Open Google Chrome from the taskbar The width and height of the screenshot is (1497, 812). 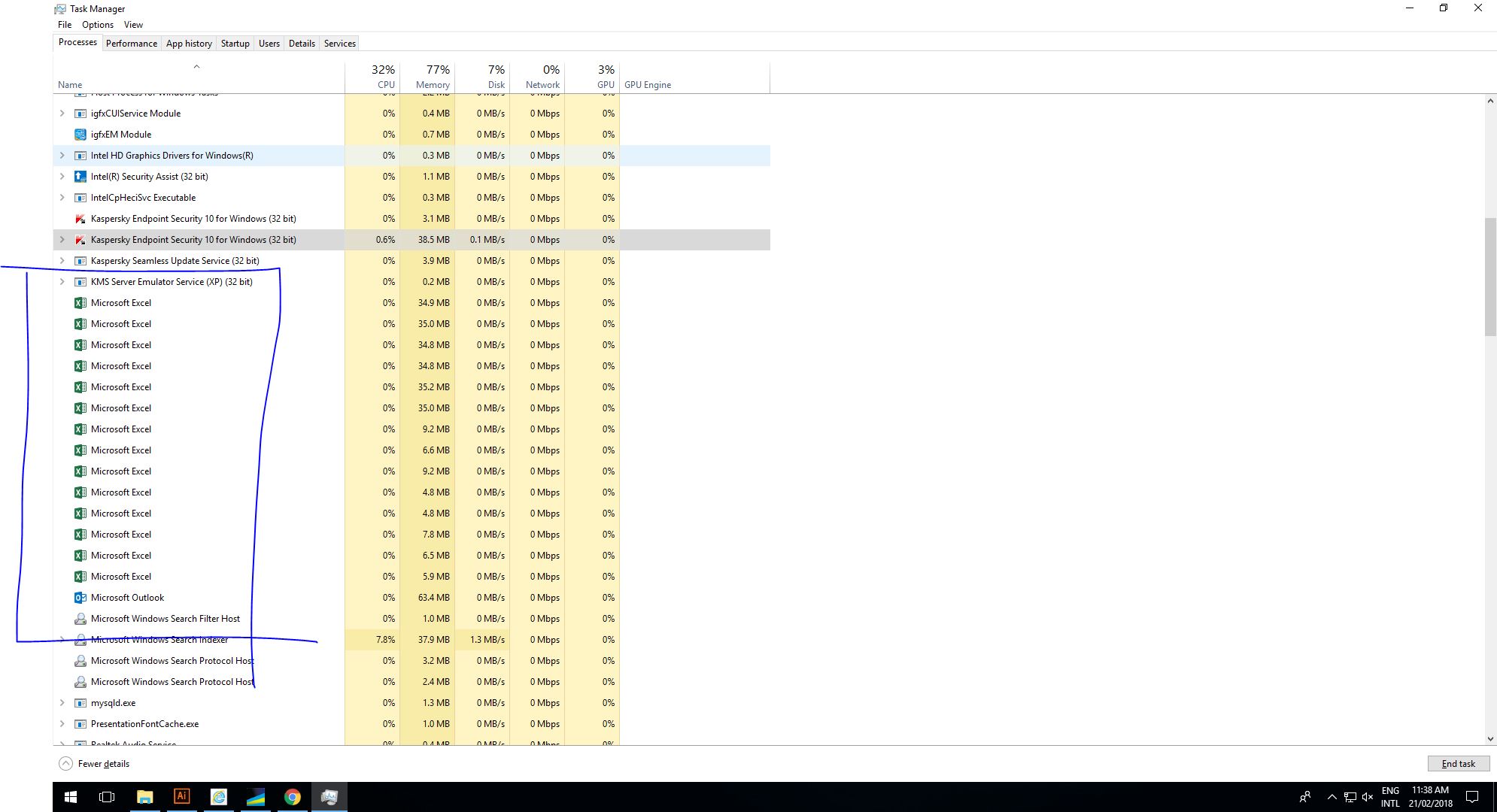coord(293,796)
